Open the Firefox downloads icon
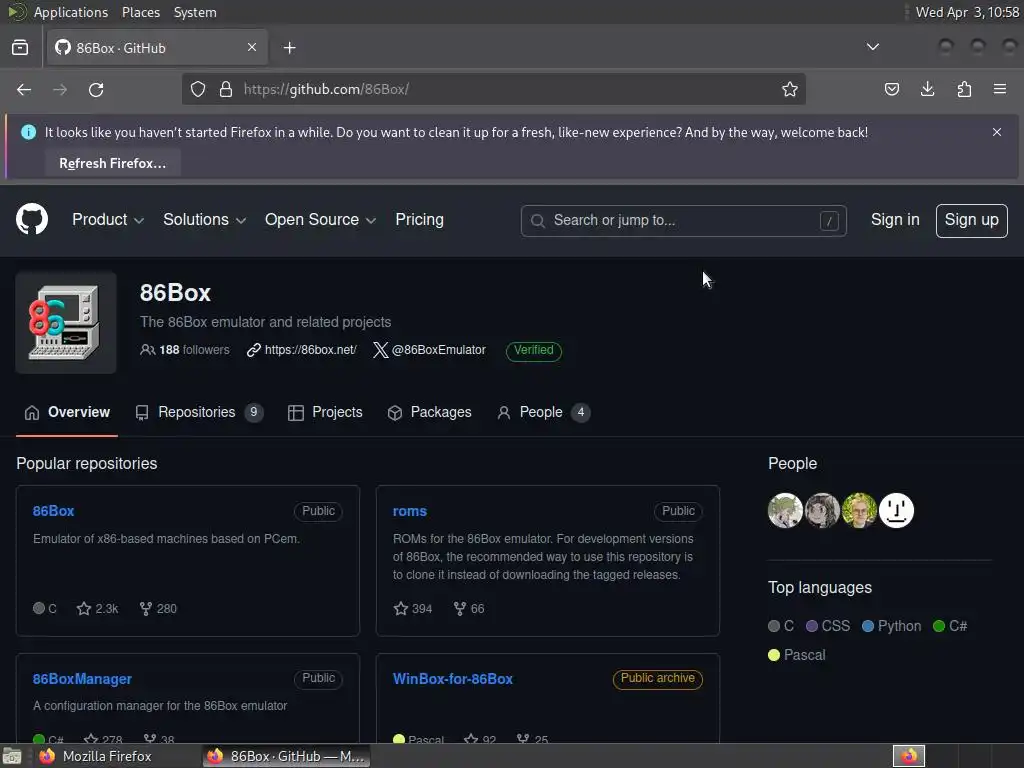The width and height of the screenshot is (1024, 768). (x=927, y=89)
